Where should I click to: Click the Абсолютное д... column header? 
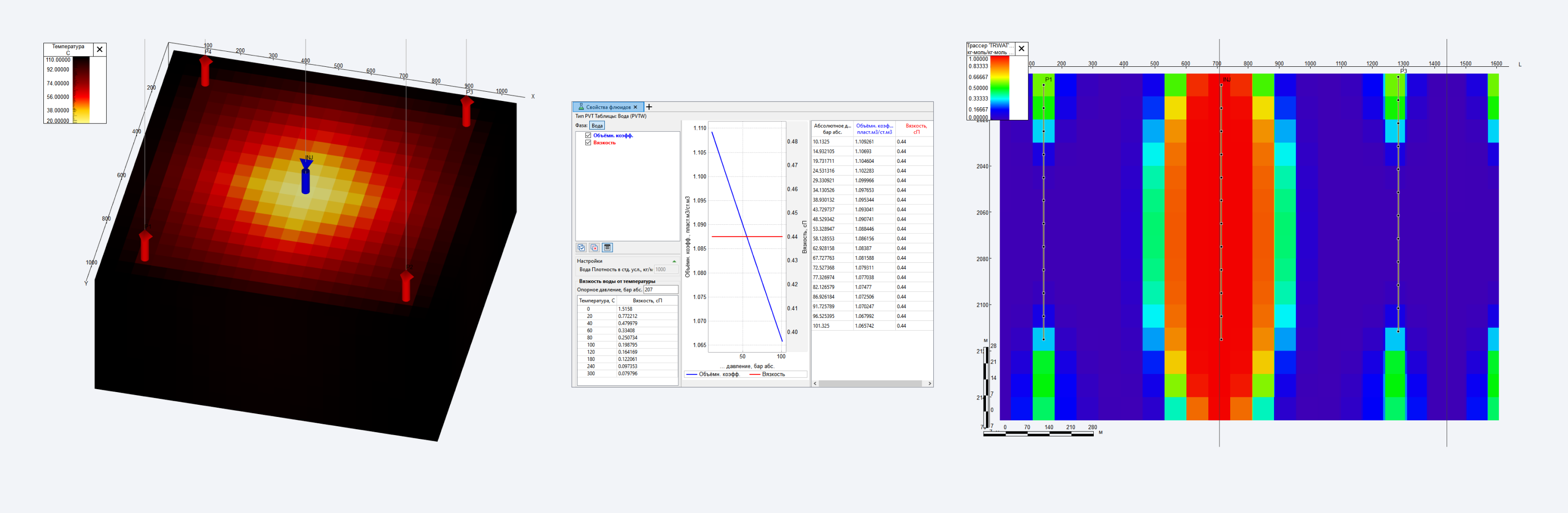tap(832, 129)
